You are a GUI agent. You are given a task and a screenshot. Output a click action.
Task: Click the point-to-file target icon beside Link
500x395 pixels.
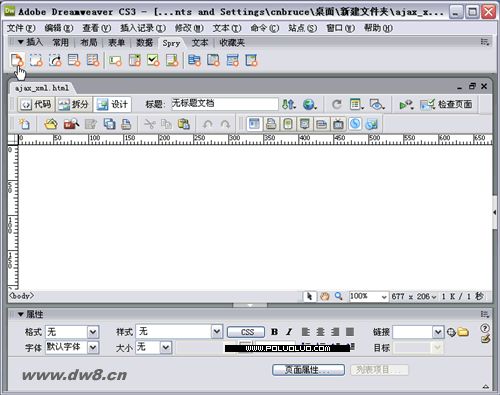(x=451, y=332)
